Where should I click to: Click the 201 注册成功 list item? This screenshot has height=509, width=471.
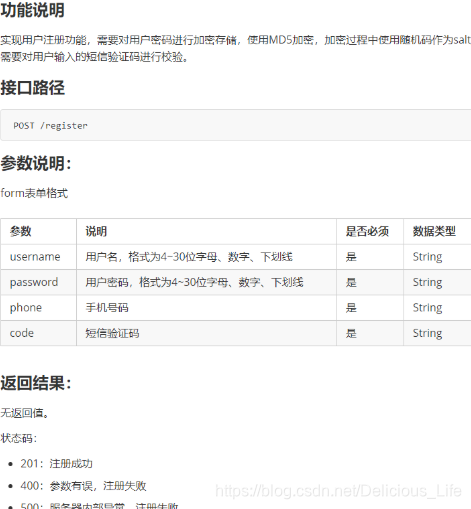56,464
